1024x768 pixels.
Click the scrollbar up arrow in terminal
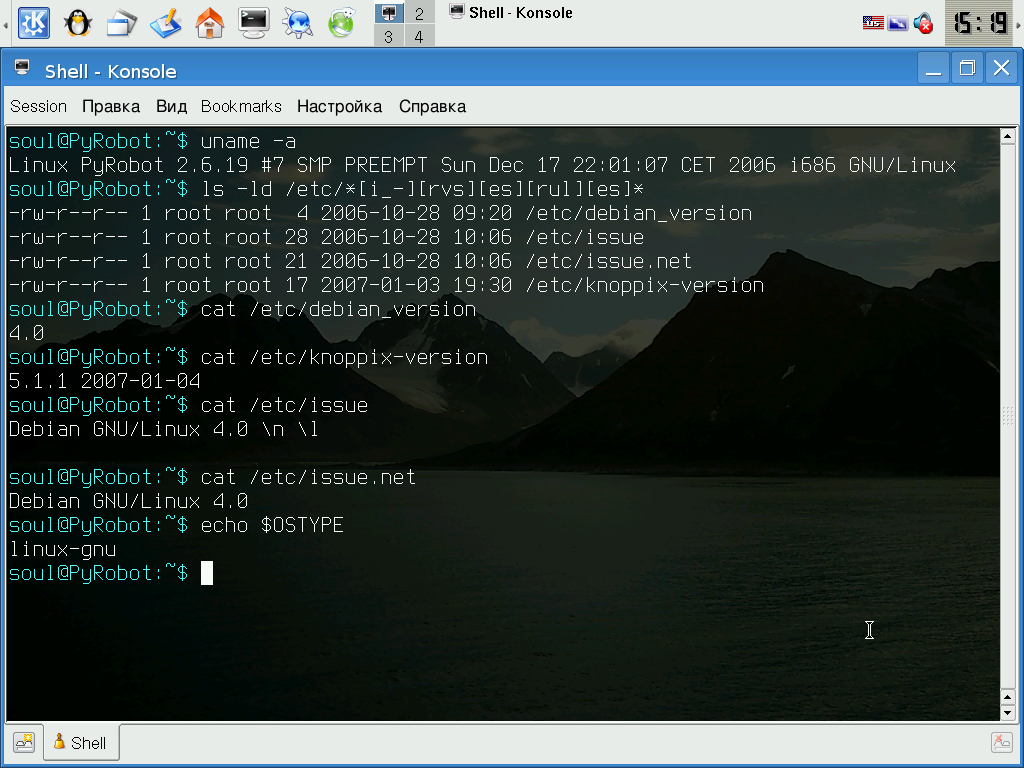[1007, 136]
